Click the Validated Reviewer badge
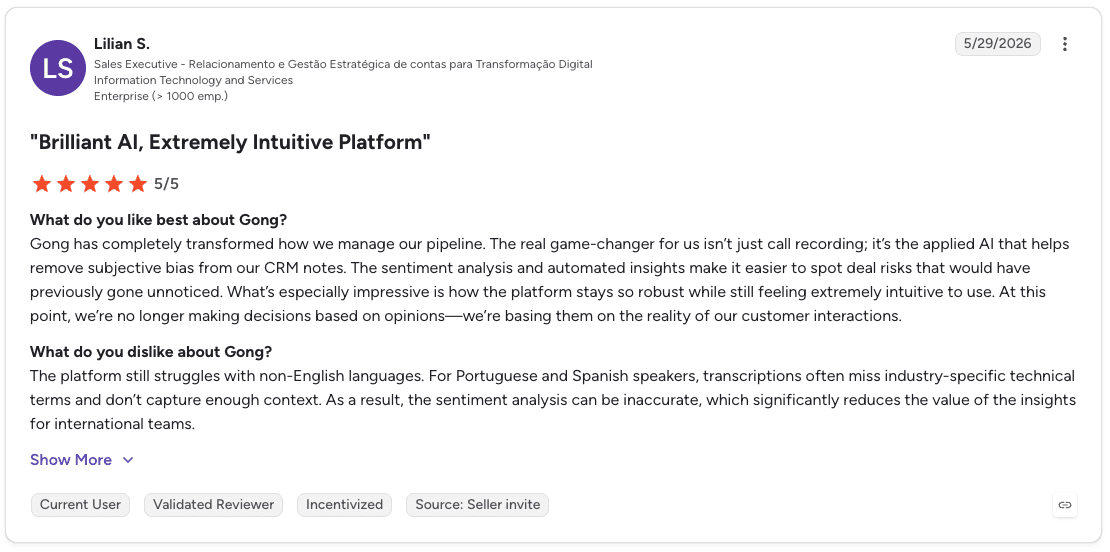 [214, 505]
